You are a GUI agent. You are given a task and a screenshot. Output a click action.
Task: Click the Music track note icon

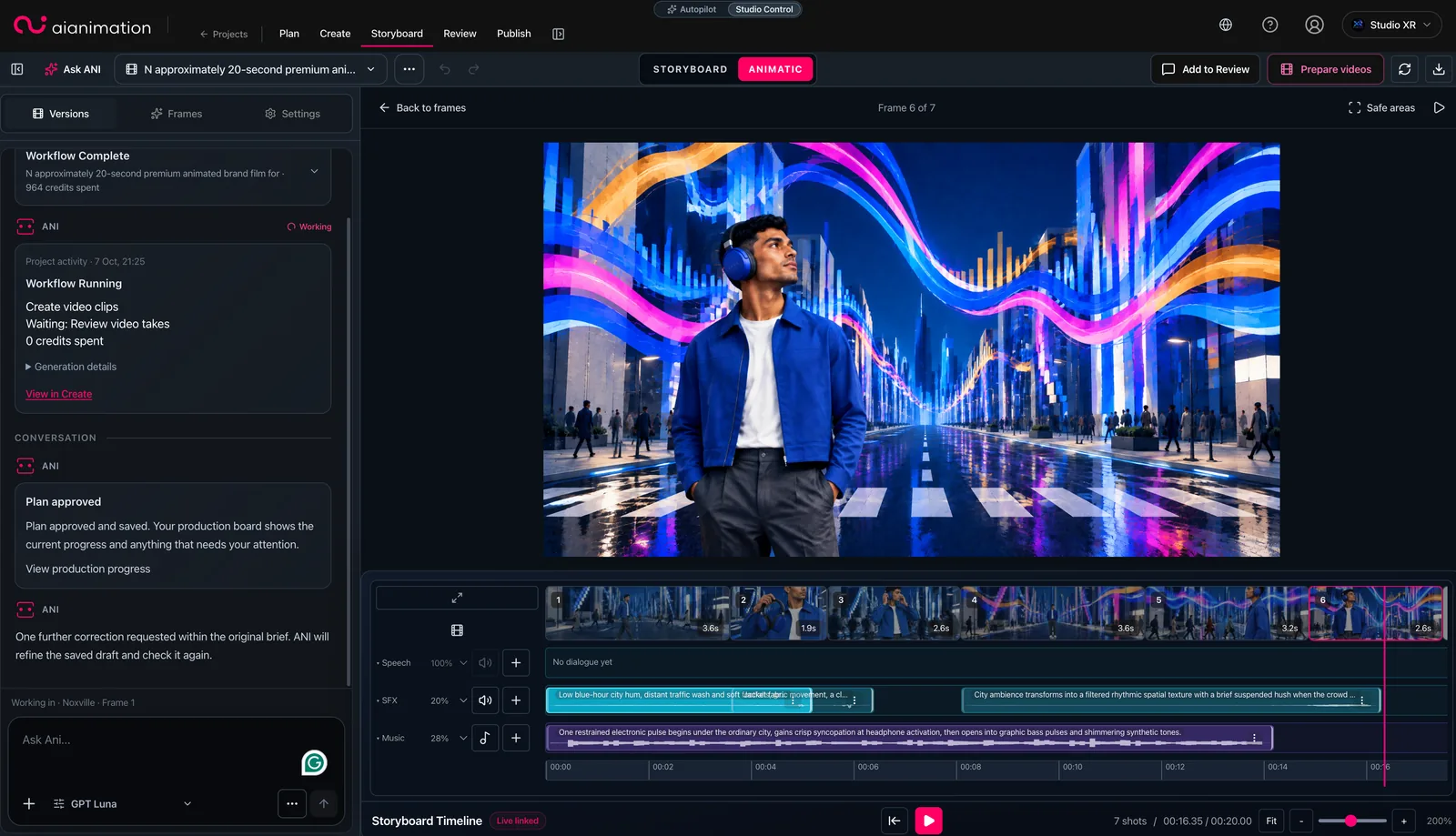pos(485,738)
